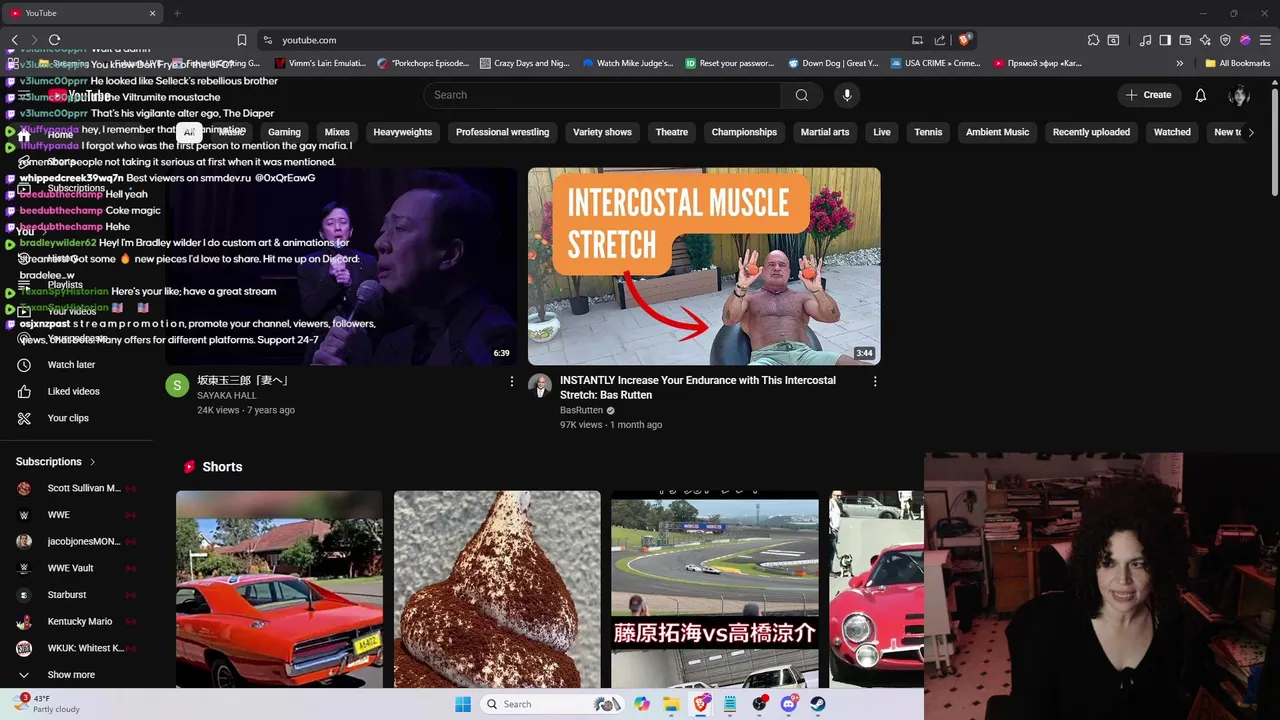Image resolution: width=1280 pixels, height=720 pixels.
Task: Open Notepad app in the taskbar
Action: pyautogui.click(x=730, y=704)
